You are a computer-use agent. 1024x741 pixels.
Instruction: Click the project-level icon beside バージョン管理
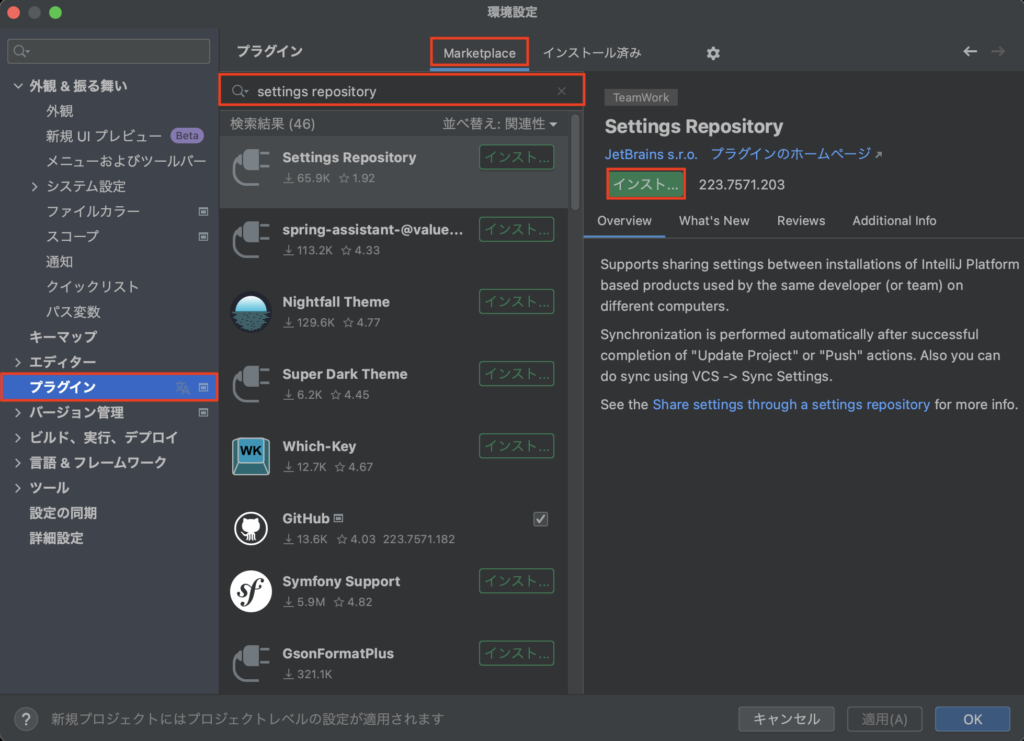tap(204, 413)
